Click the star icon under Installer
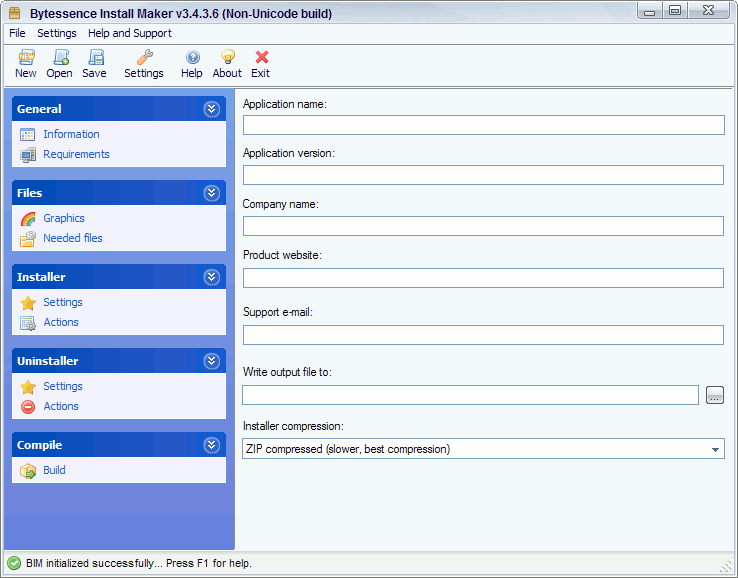Viewport: 738px width, 578px height. [x=28, y=303]
